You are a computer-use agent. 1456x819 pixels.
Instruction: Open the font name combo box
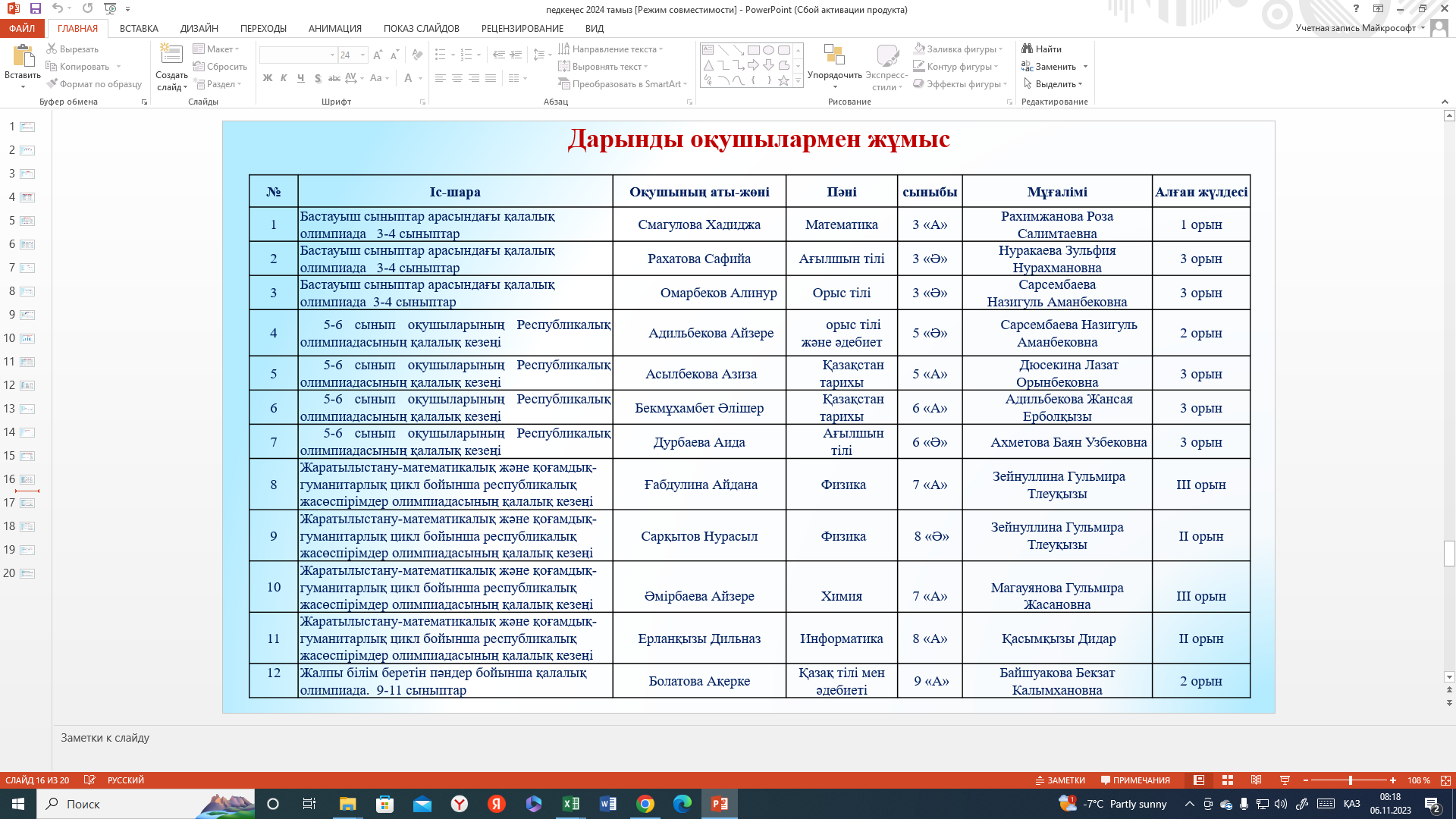tap(298, 55)
